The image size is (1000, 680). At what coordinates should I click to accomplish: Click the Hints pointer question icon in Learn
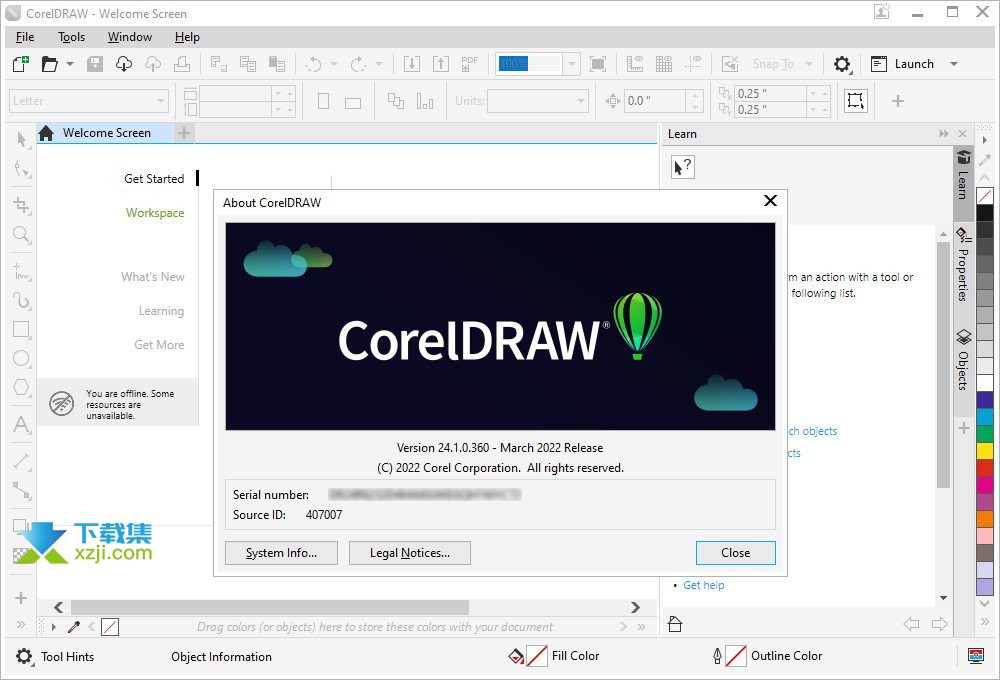[682, 167]
